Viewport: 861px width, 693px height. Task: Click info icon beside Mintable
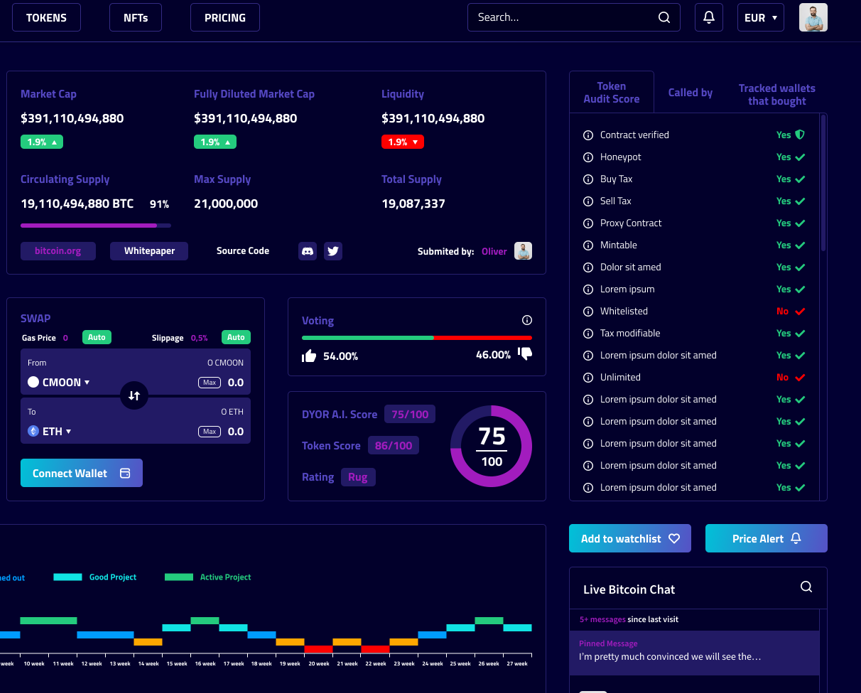pos(588,245)
